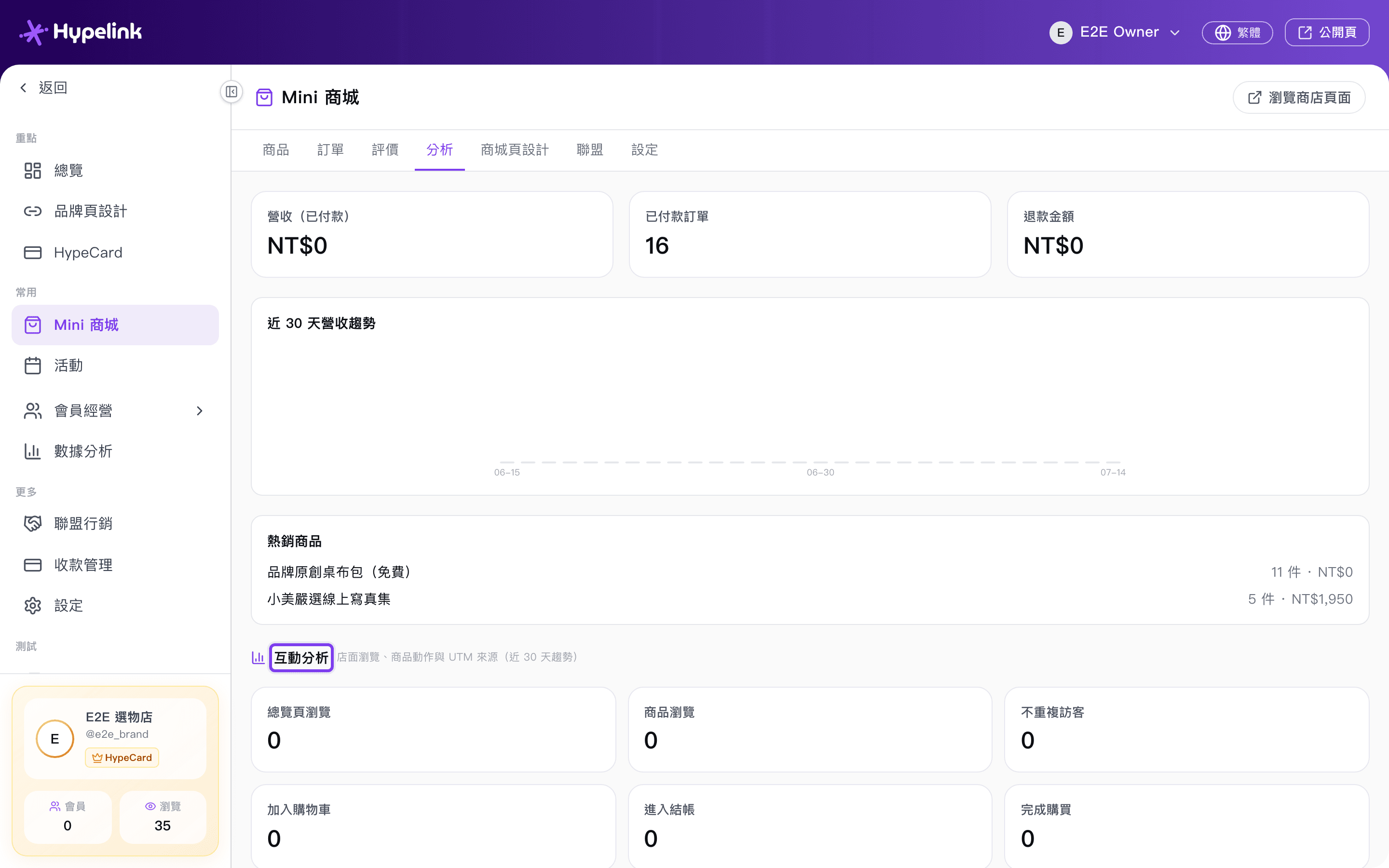Open the 商城頁設計 tab

515,150
